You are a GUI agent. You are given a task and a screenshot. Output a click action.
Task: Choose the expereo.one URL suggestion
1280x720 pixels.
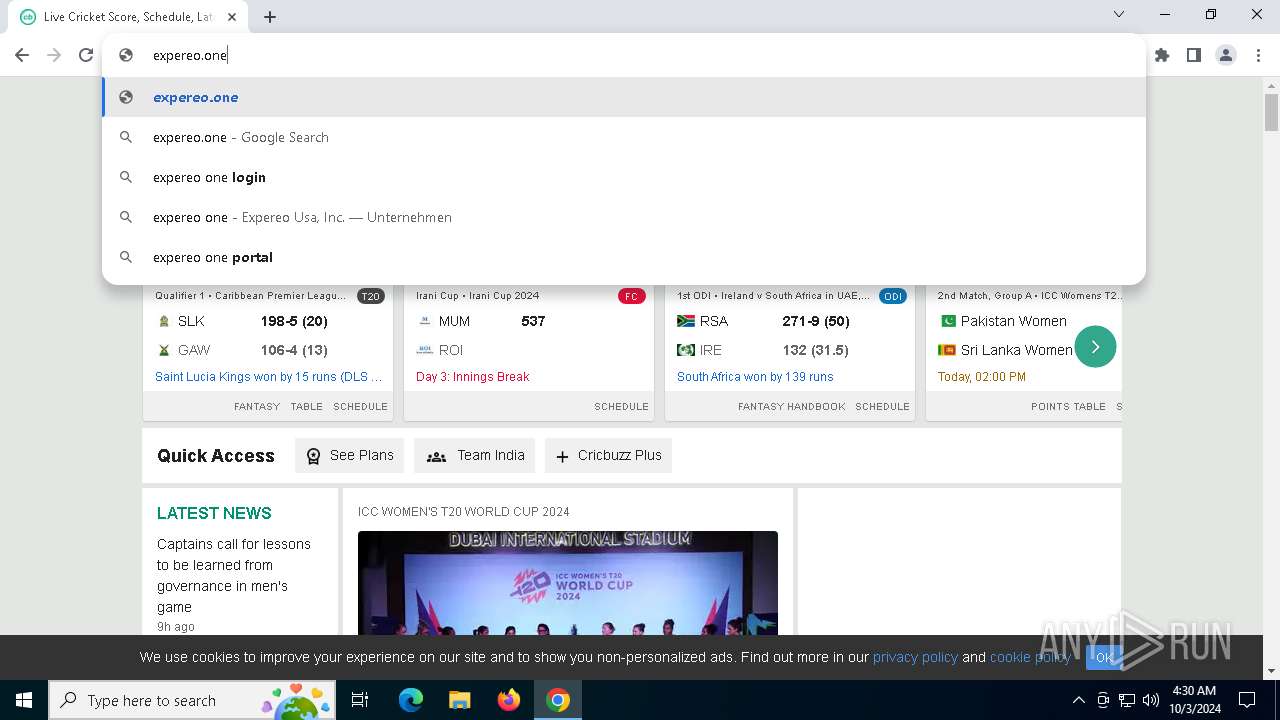tap(624, 97)
